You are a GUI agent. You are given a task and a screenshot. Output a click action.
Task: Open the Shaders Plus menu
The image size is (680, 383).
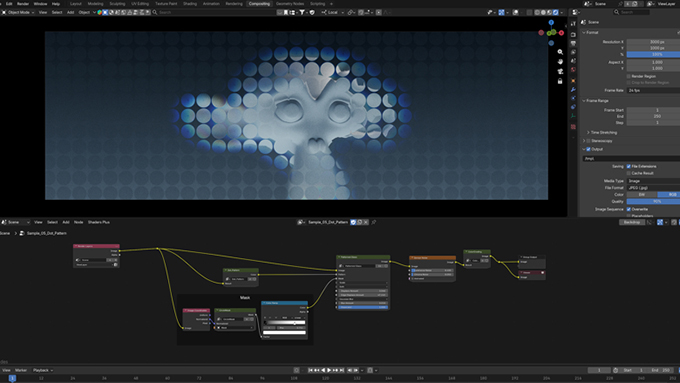[98, 222]
